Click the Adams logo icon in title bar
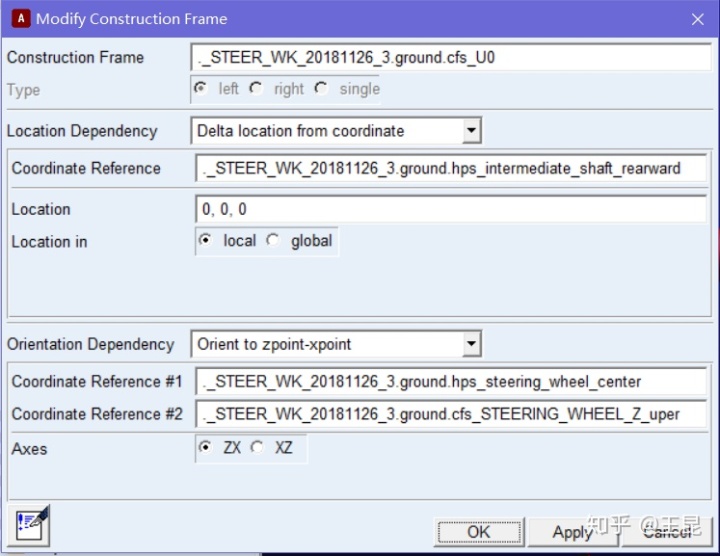Screen dimensions: 720x556 click(19, 18)
